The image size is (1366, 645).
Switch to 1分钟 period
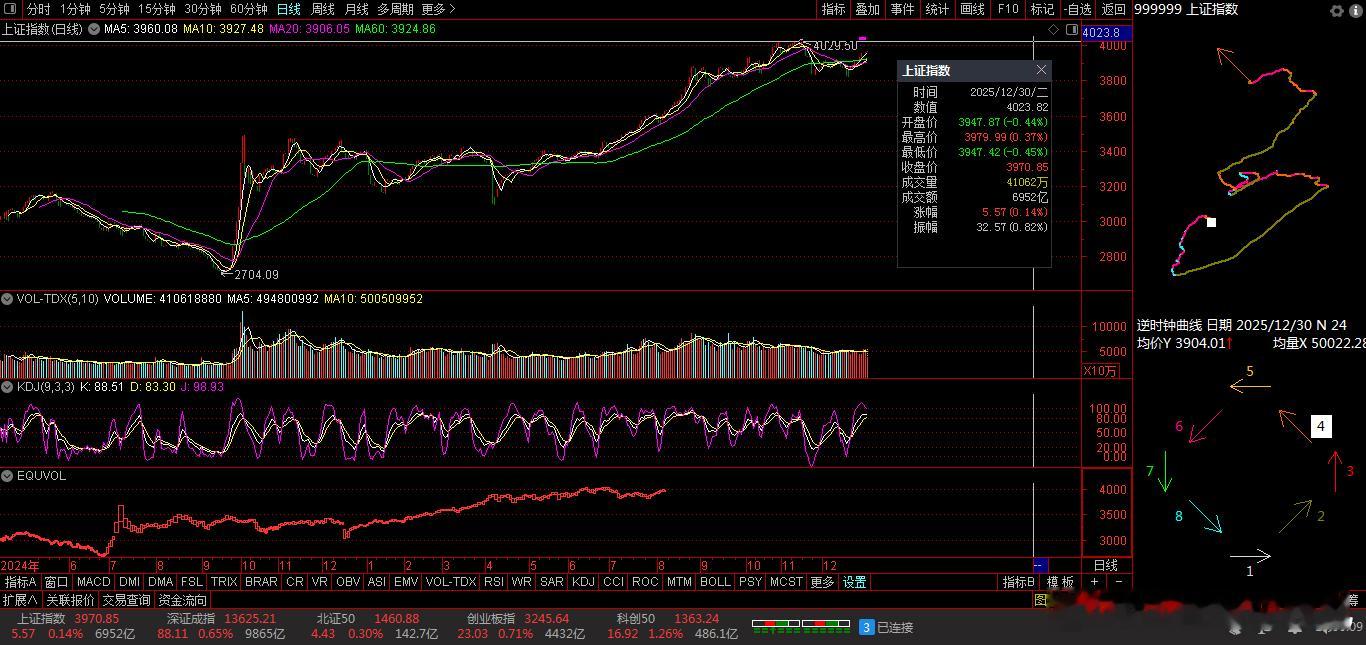(x=75, y=9)
